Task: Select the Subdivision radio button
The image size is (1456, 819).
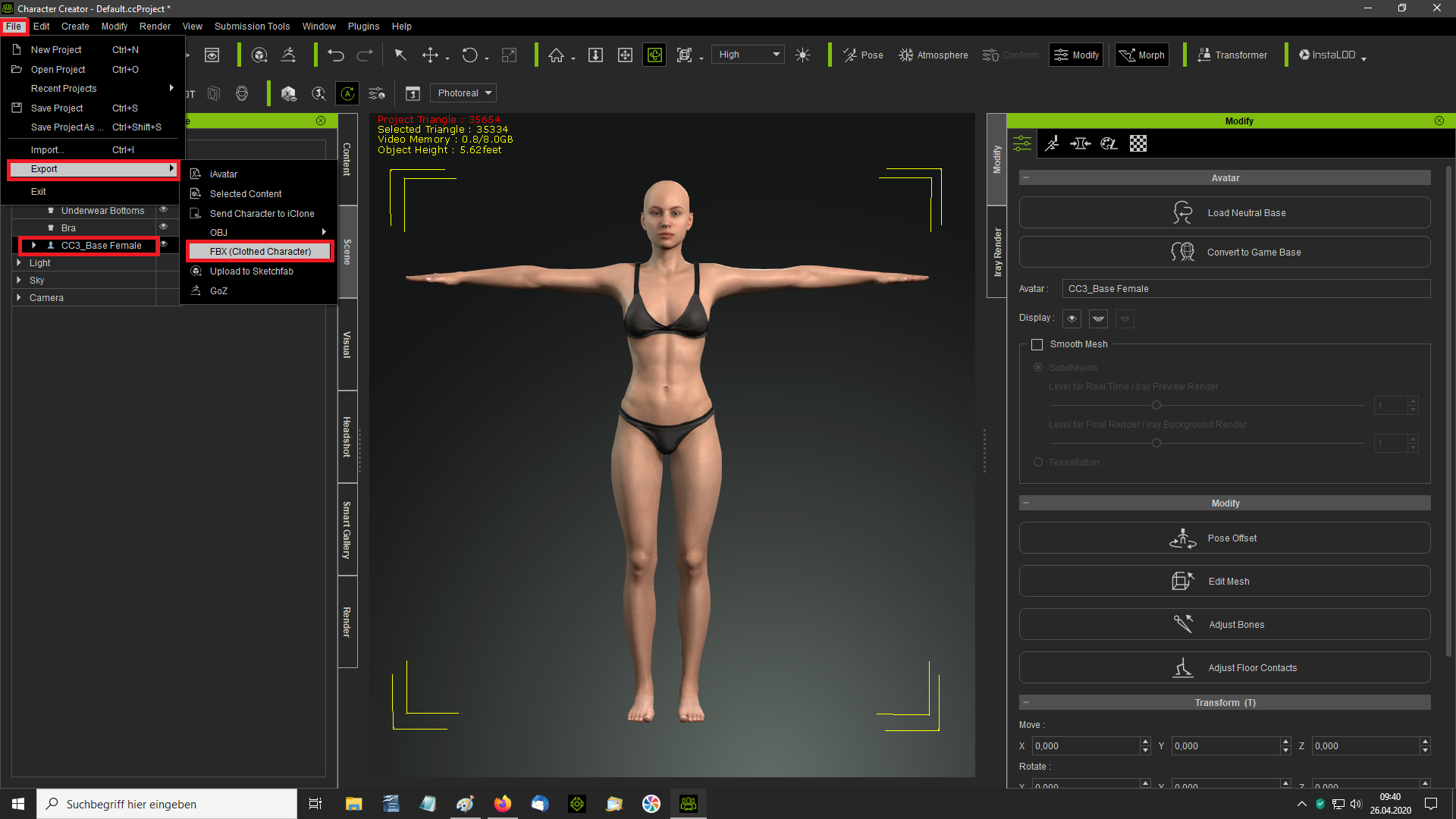Action: (x=1038, y=367)
